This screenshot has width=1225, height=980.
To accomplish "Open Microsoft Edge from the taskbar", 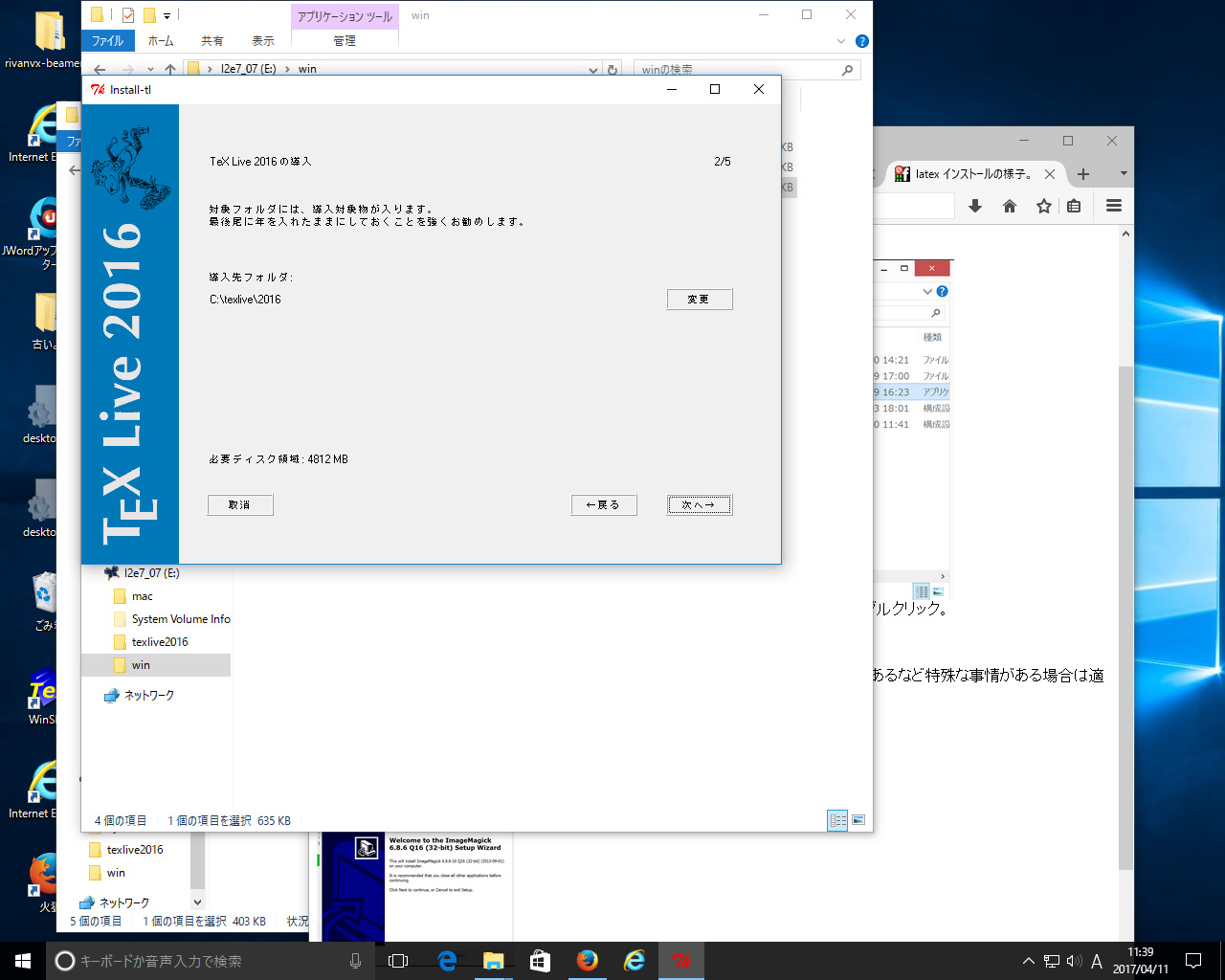I will pyautogui.click(x=446, y=961).
